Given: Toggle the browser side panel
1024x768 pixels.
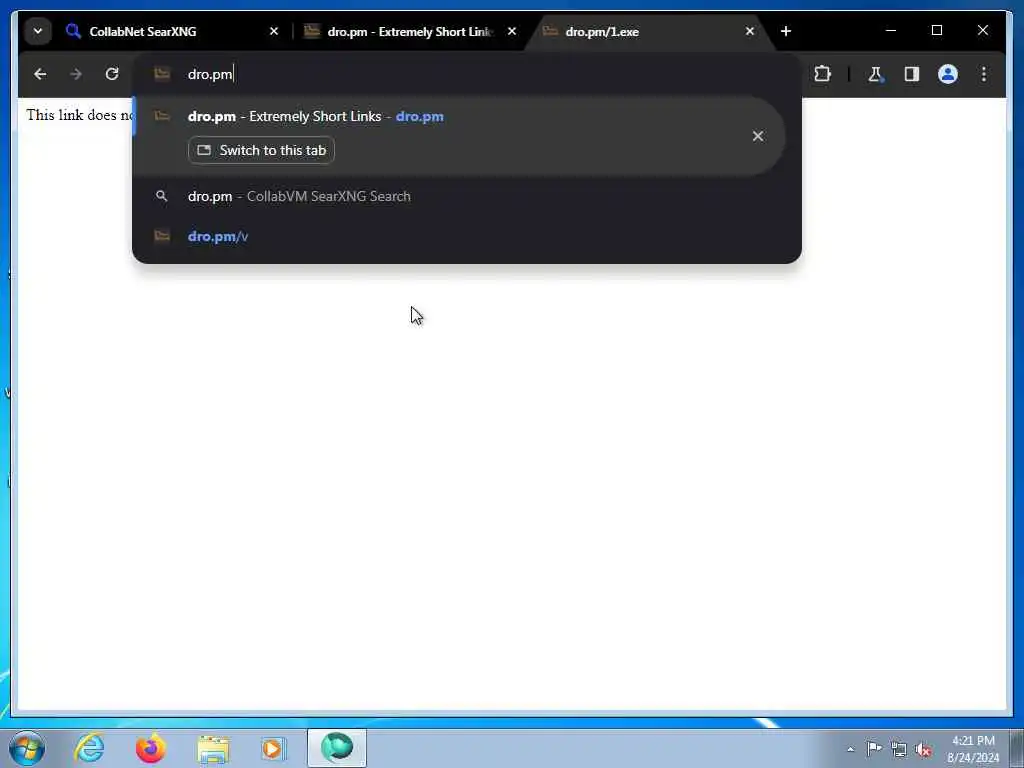Looking at the screenshot, I should [912, 74].
